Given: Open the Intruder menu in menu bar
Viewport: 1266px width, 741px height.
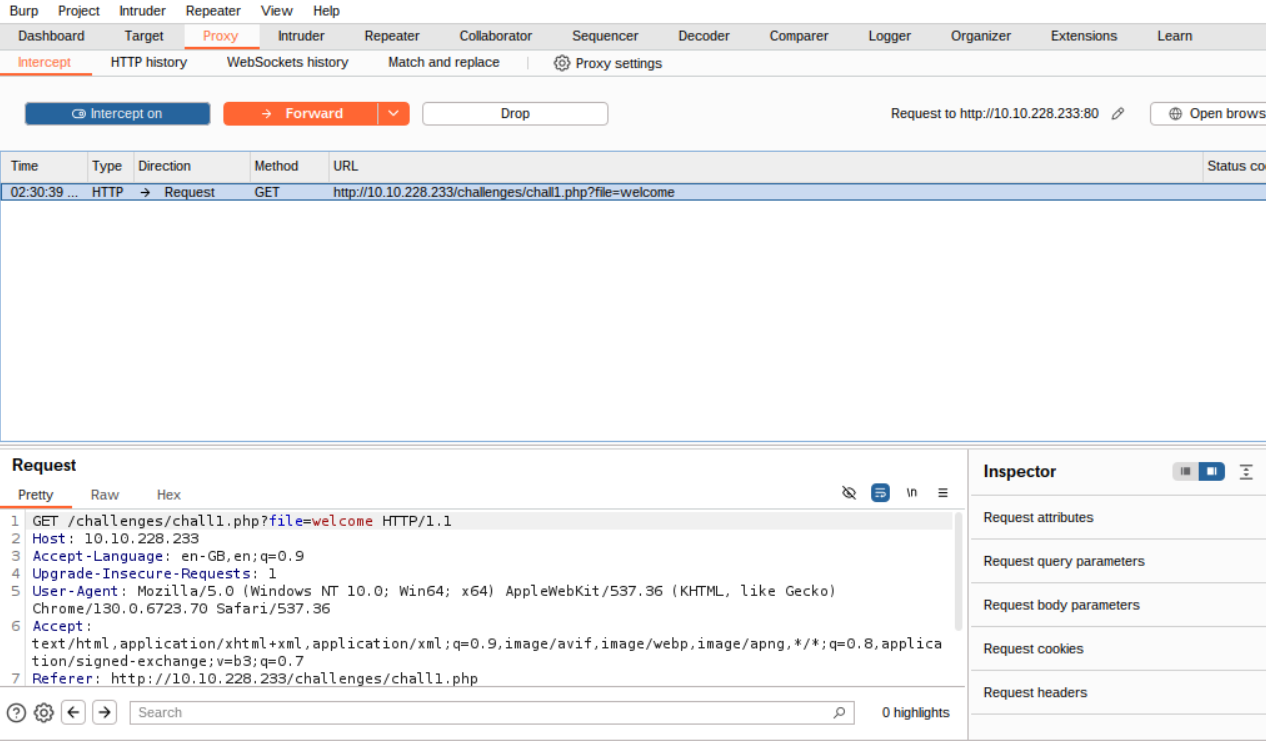Looking at the screenshot, I should 143,11.
